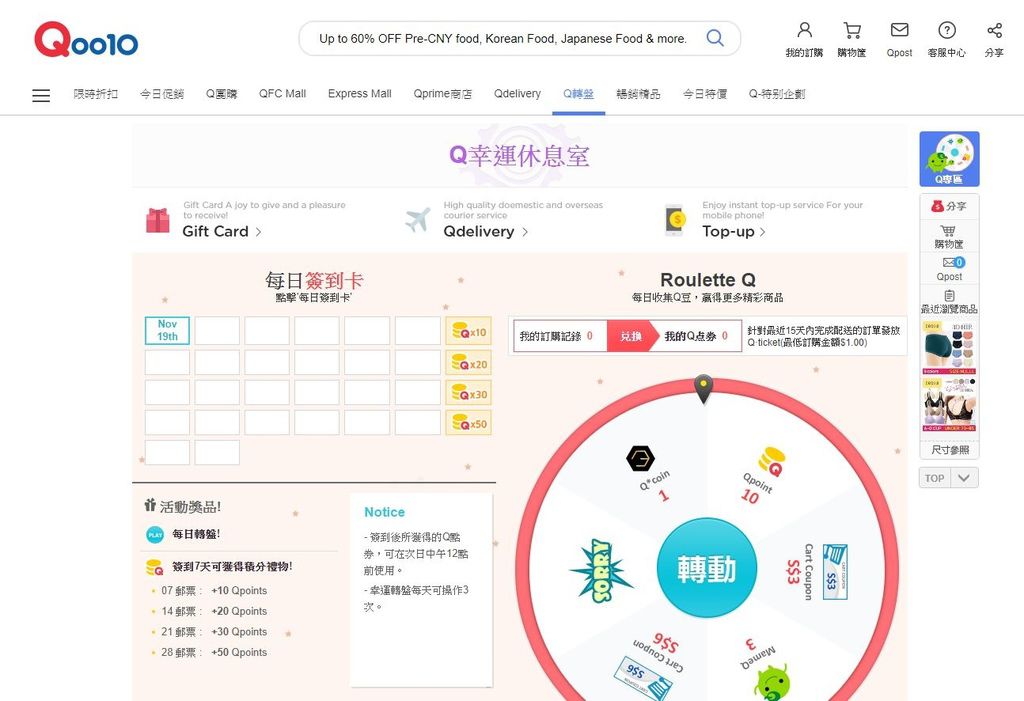Click the 尺寸參照 size guide link
The height and width of the screenshot is (701, 1024).
[950, 450]
